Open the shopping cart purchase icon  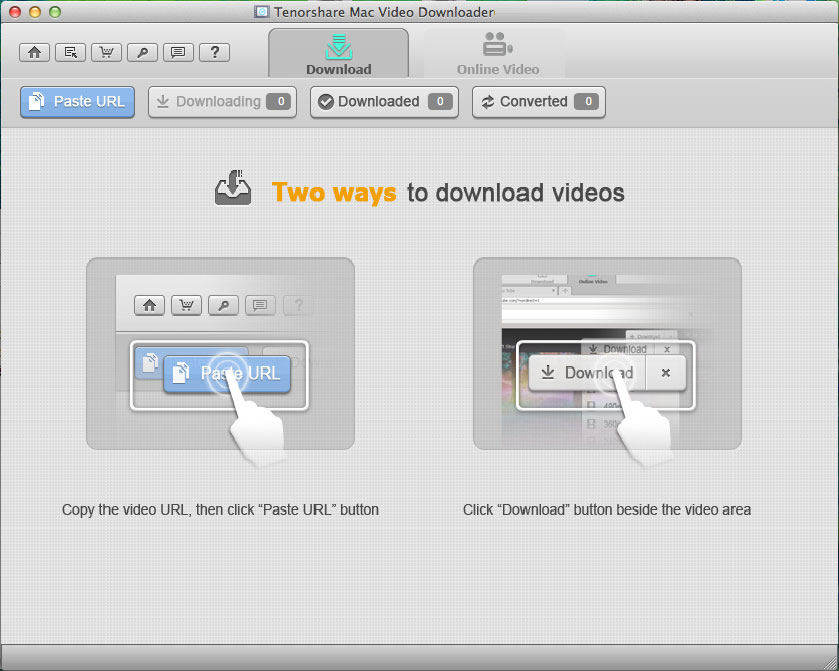[x=106, y=52]
